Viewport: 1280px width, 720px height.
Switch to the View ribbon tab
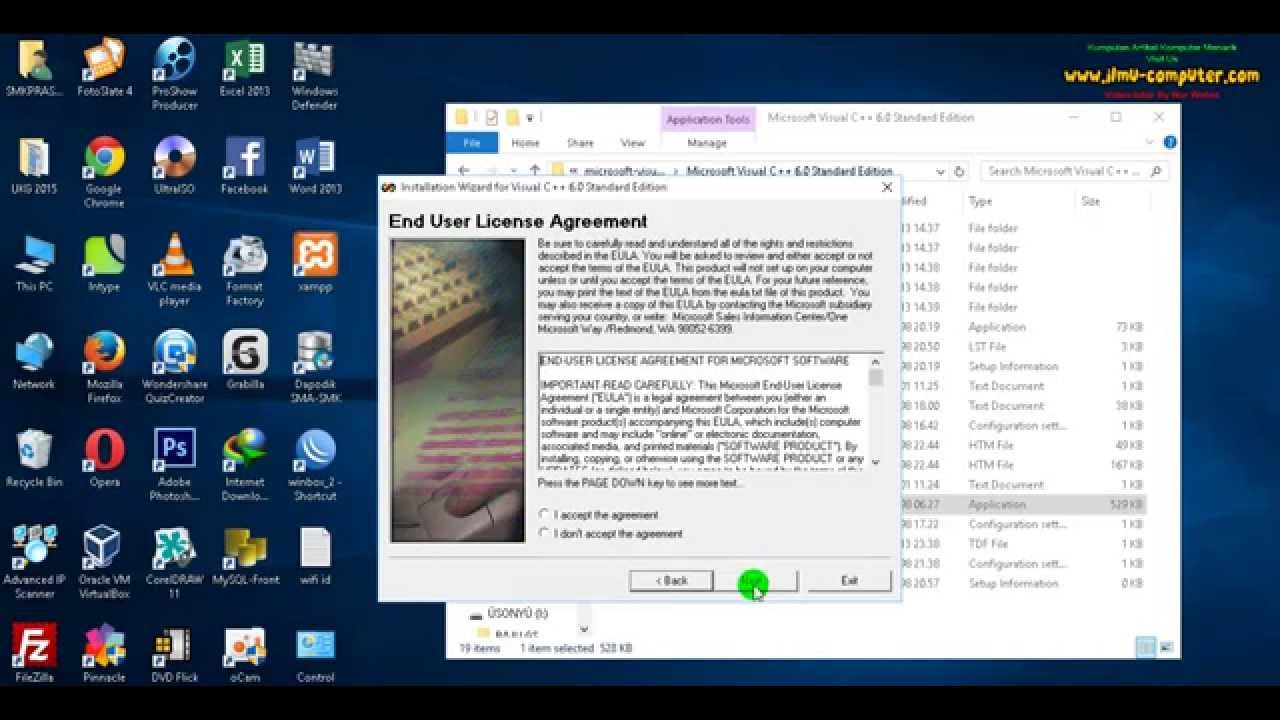tap(633, 143)
